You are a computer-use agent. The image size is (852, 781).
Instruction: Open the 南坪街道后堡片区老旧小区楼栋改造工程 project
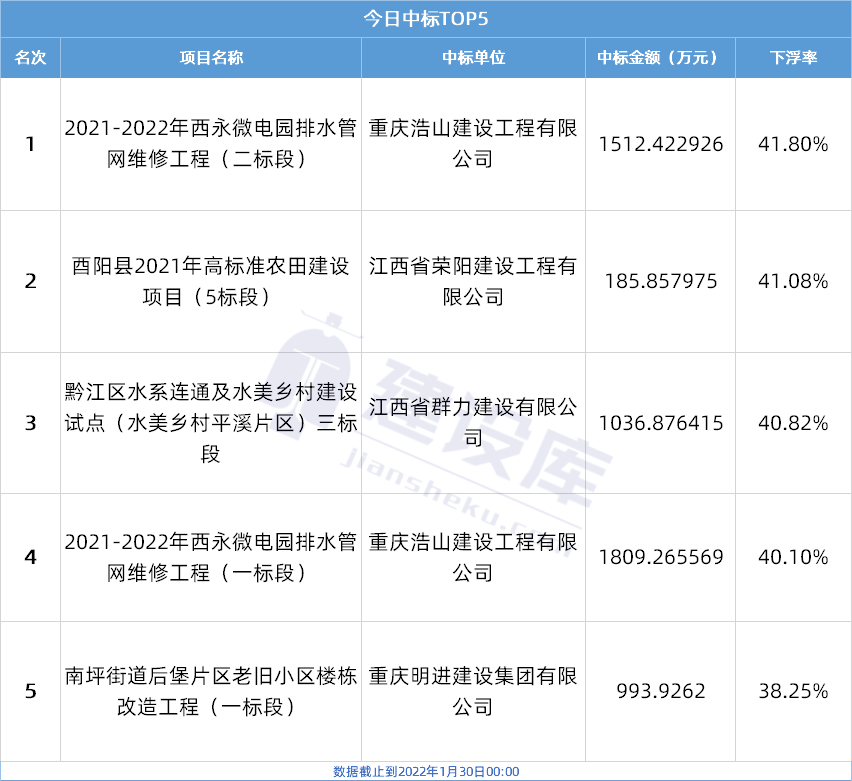pos(211,691)
